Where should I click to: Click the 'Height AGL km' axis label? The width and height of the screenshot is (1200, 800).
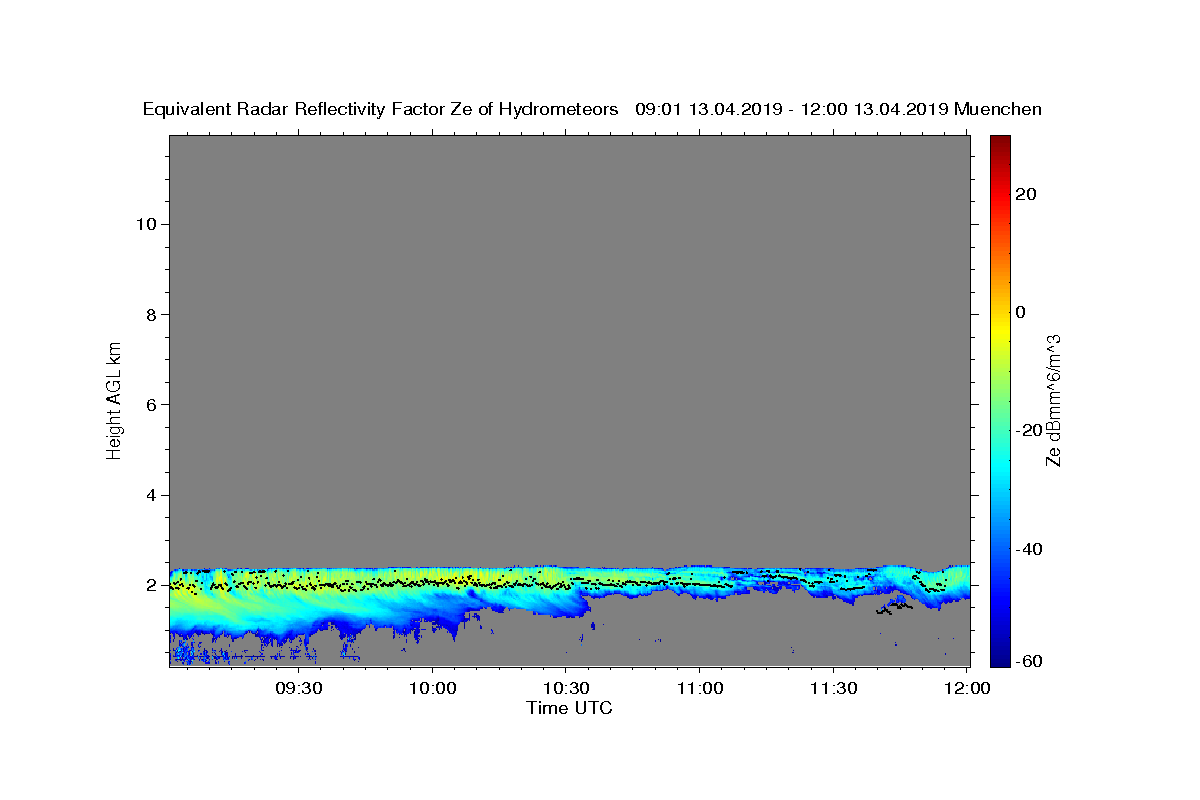[x=115, y=400]
